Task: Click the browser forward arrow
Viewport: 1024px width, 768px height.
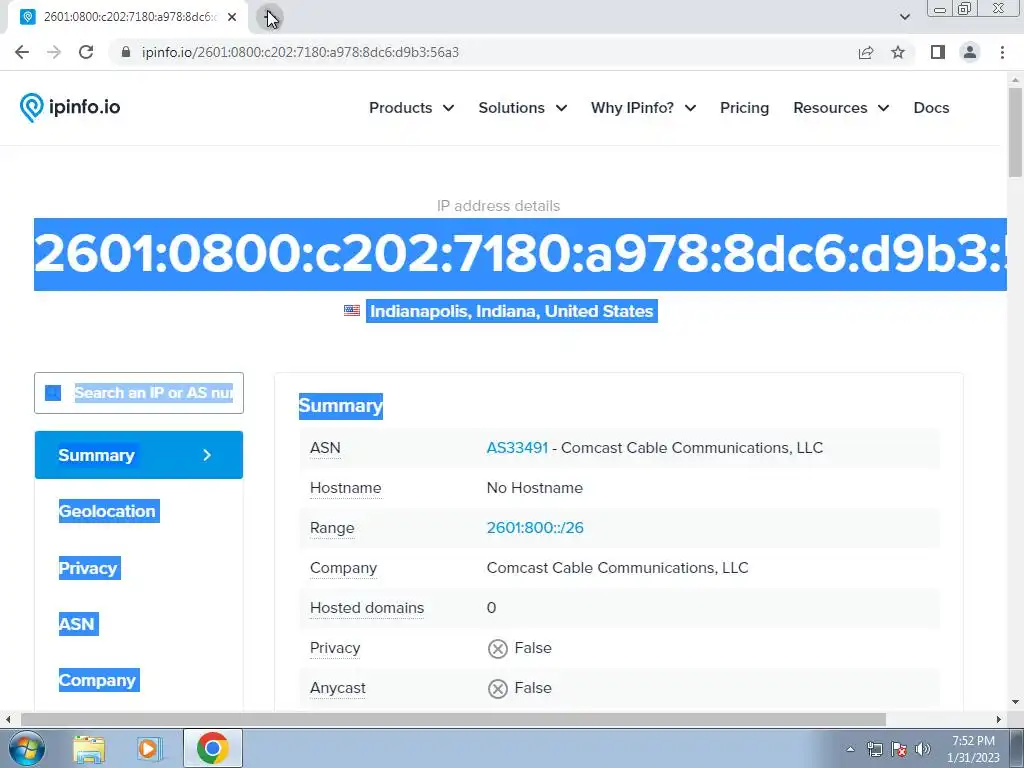Action: pyautogui.click(x=54, y=52)
